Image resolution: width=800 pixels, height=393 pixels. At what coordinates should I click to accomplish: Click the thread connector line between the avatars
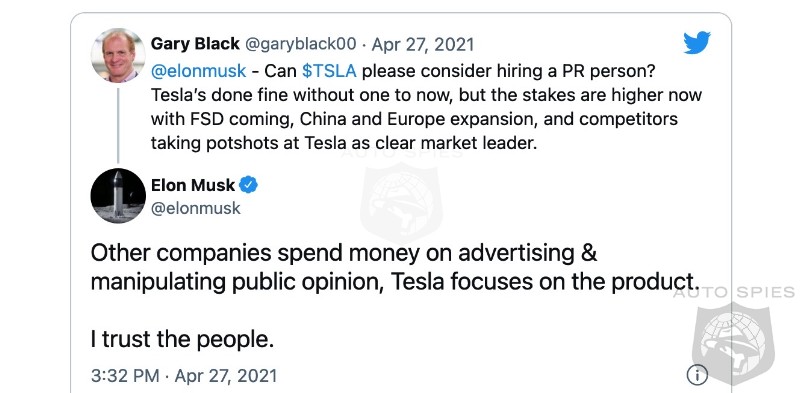(x=118, y=126)
